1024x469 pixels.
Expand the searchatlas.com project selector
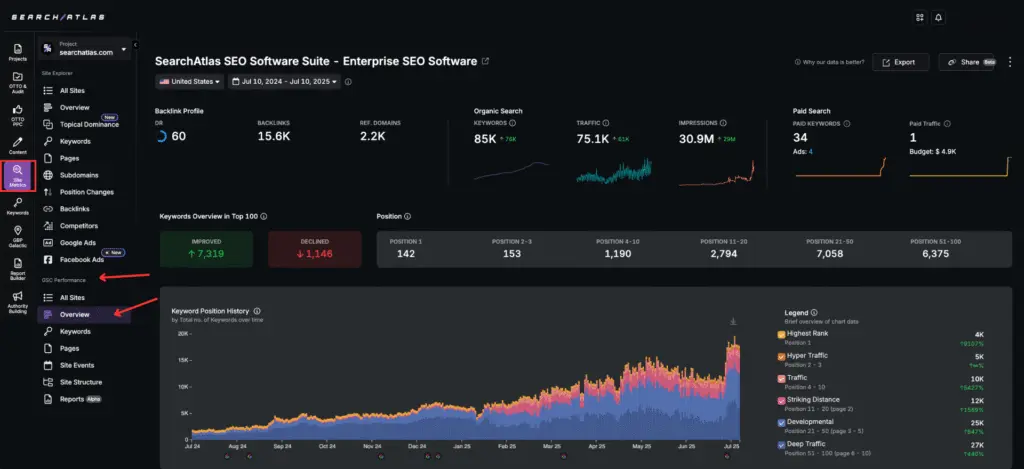[x=84, y=48]
